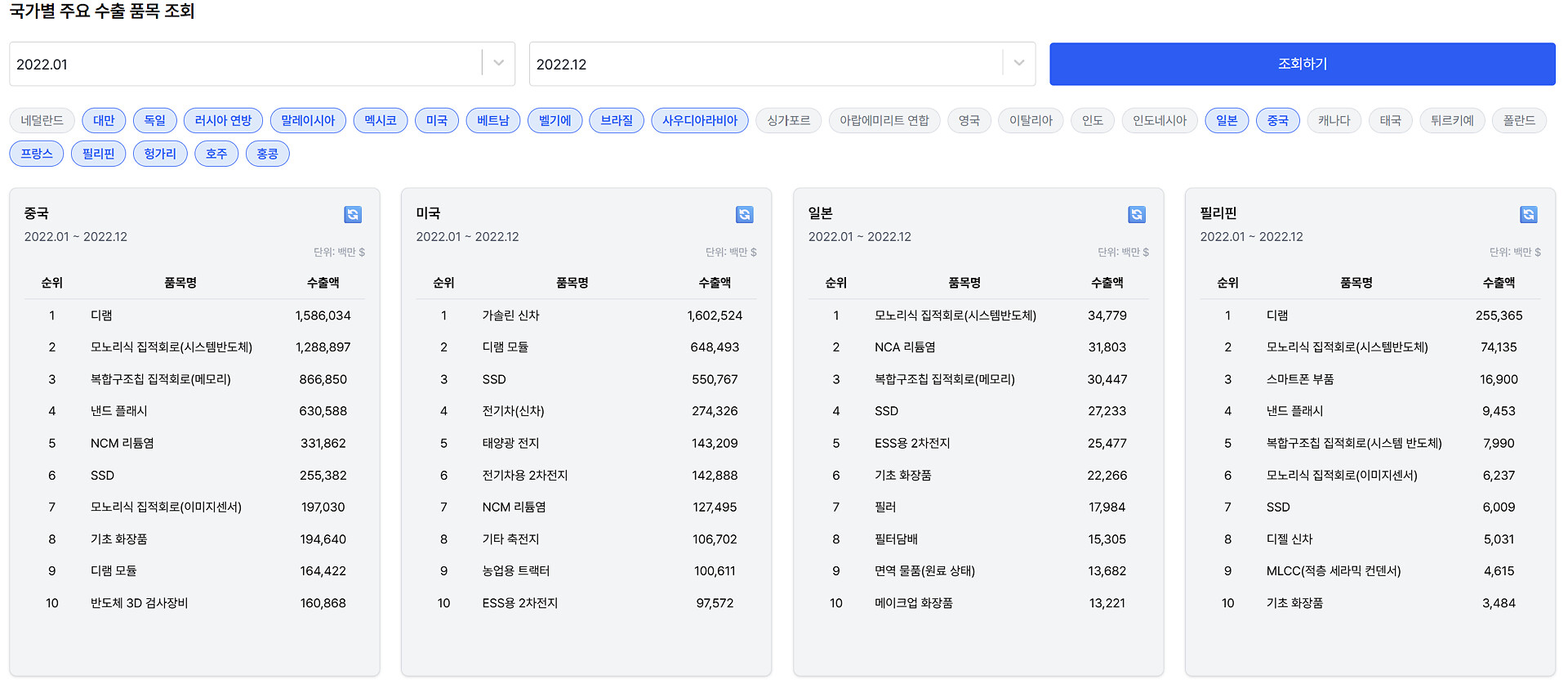Click chevron arrow of start date selector

pos(498,63)
